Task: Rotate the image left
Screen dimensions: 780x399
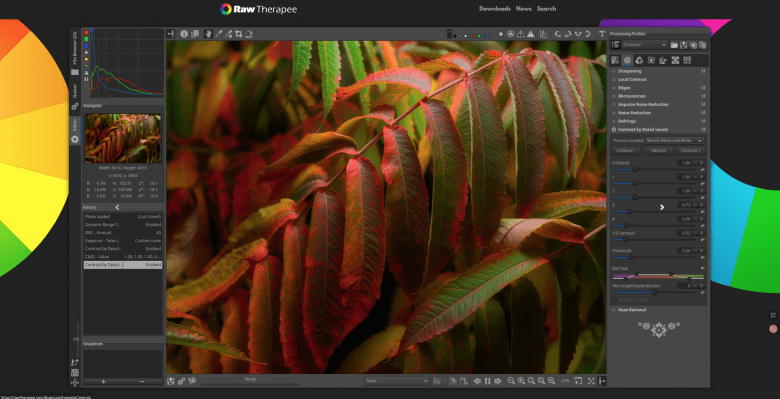Action: tap(558, 34)
